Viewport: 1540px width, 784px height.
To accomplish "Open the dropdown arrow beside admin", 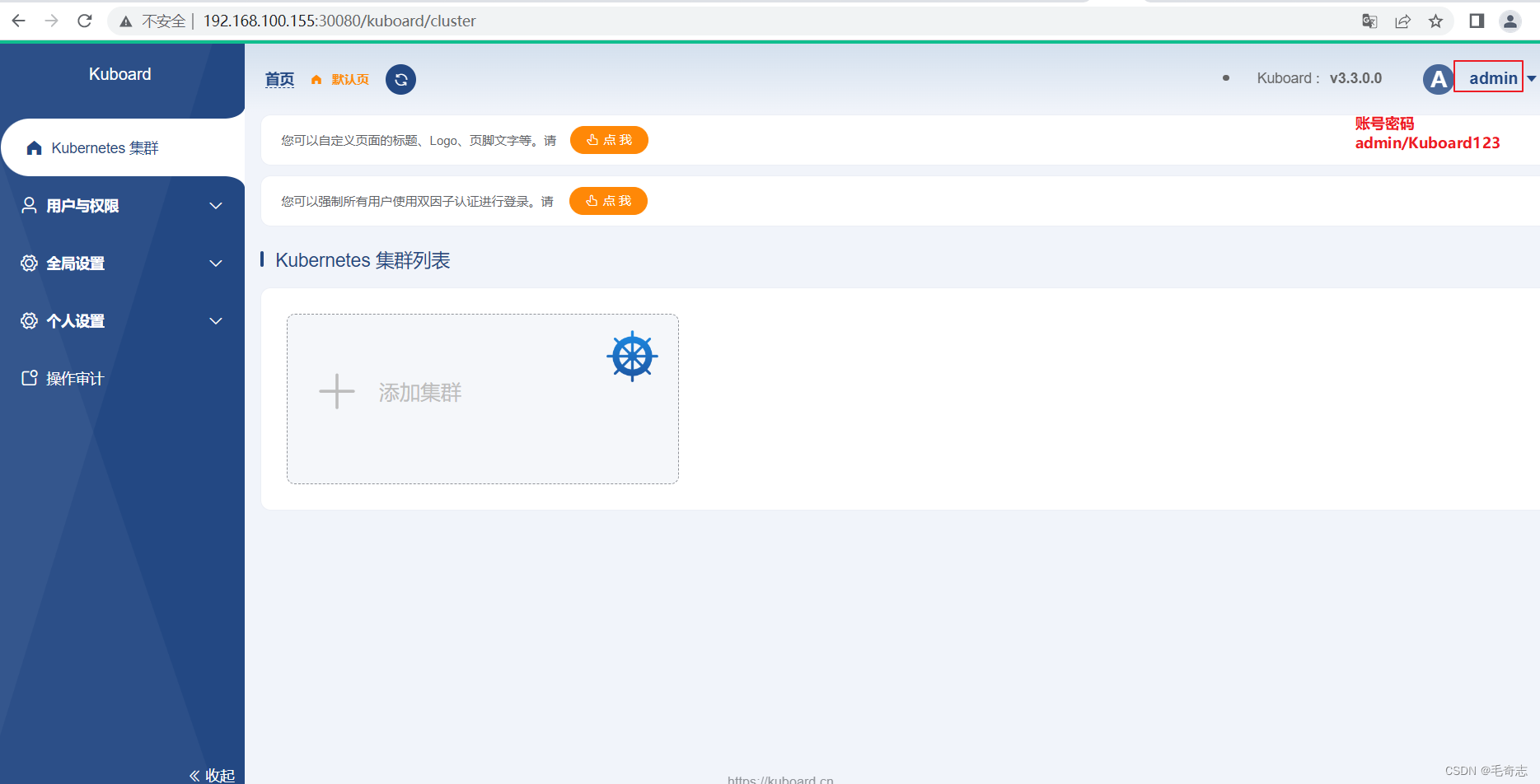I will point(1531,79).
